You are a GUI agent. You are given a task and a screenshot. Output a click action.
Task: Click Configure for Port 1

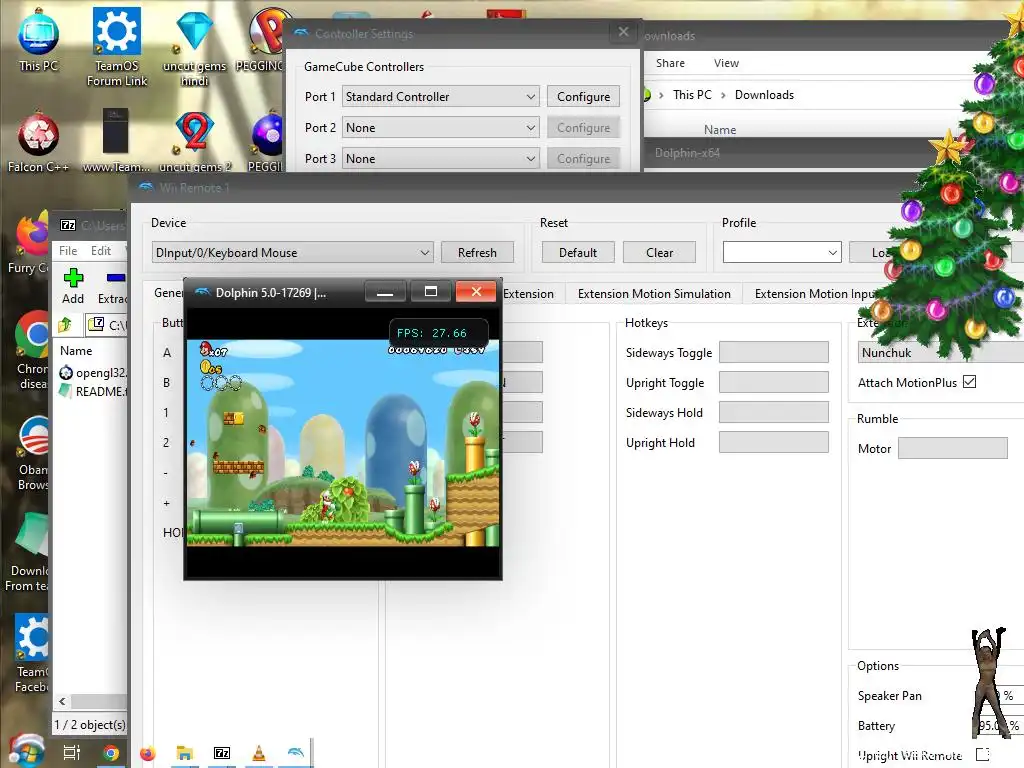pos(583,97)
